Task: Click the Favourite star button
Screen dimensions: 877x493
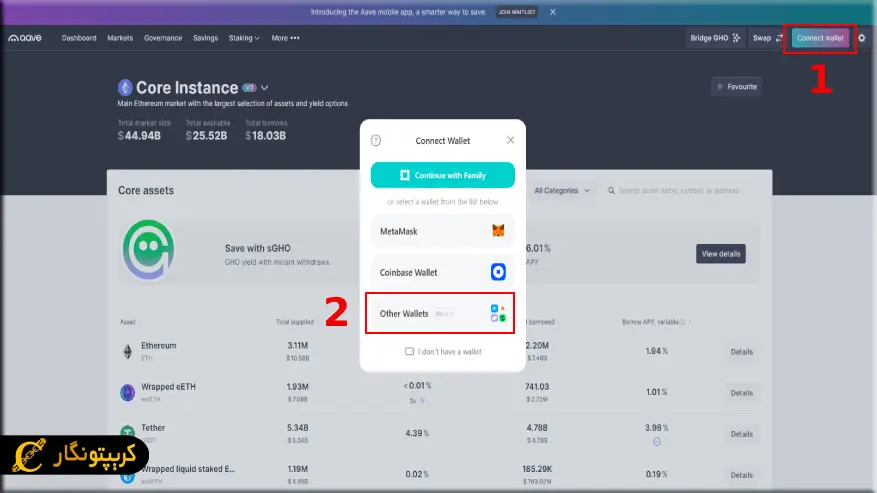Action: coord(735,87)
